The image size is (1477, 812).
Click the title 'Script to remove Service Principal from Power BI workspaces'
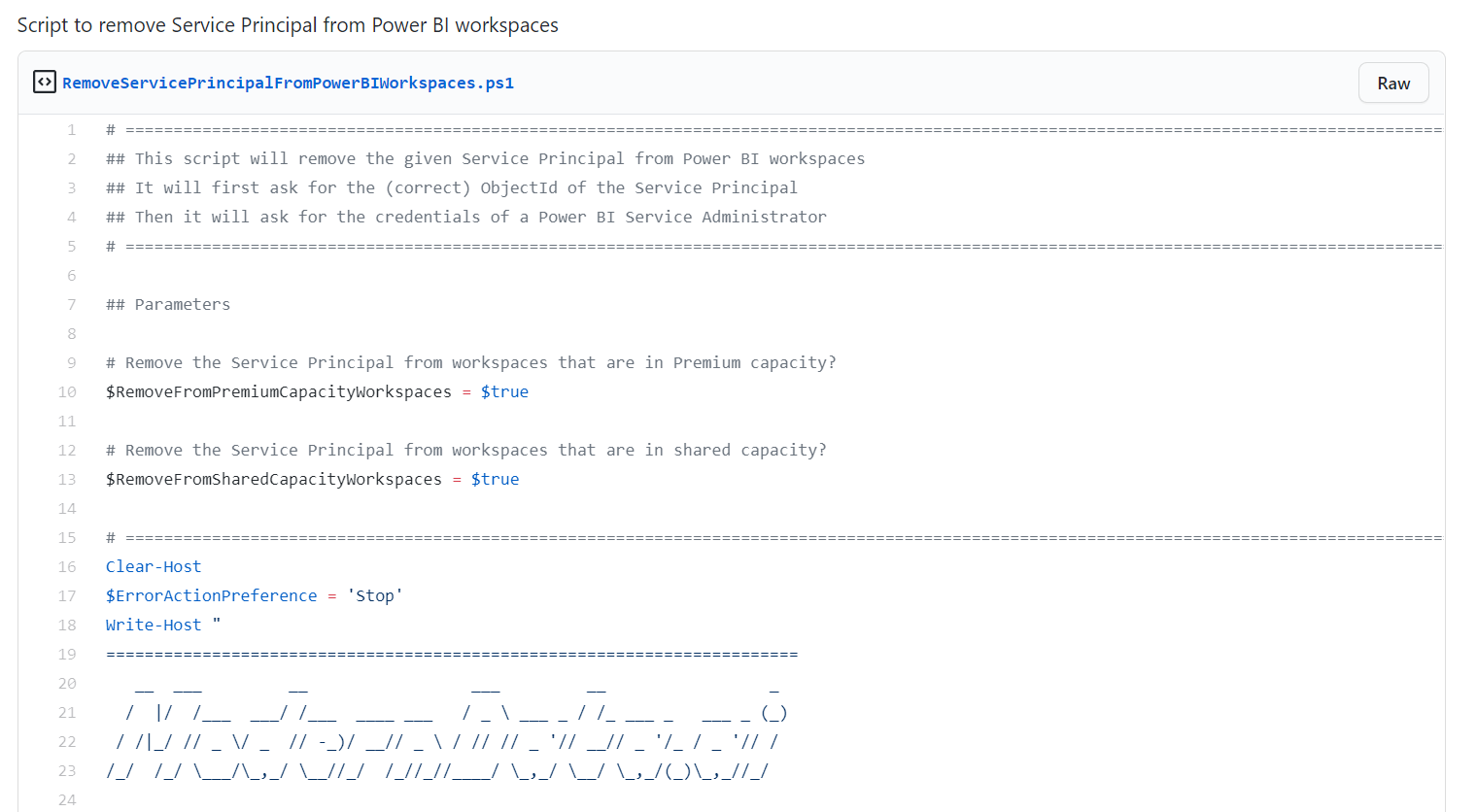[x=288, y=25]
